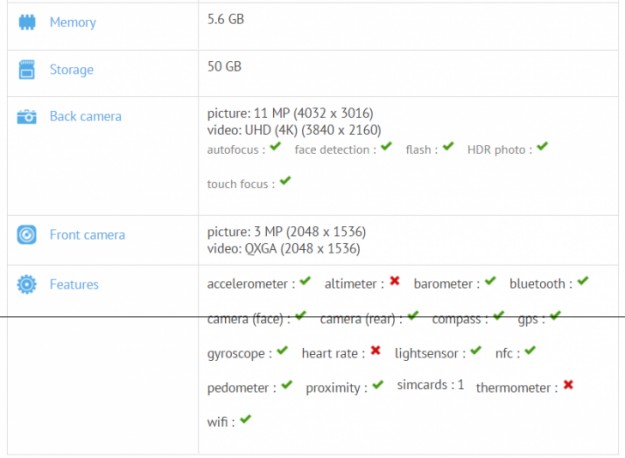This screenshot has height=458, width=625.
Task: Open the Back camera row label
Action: (x=86, y=117)
